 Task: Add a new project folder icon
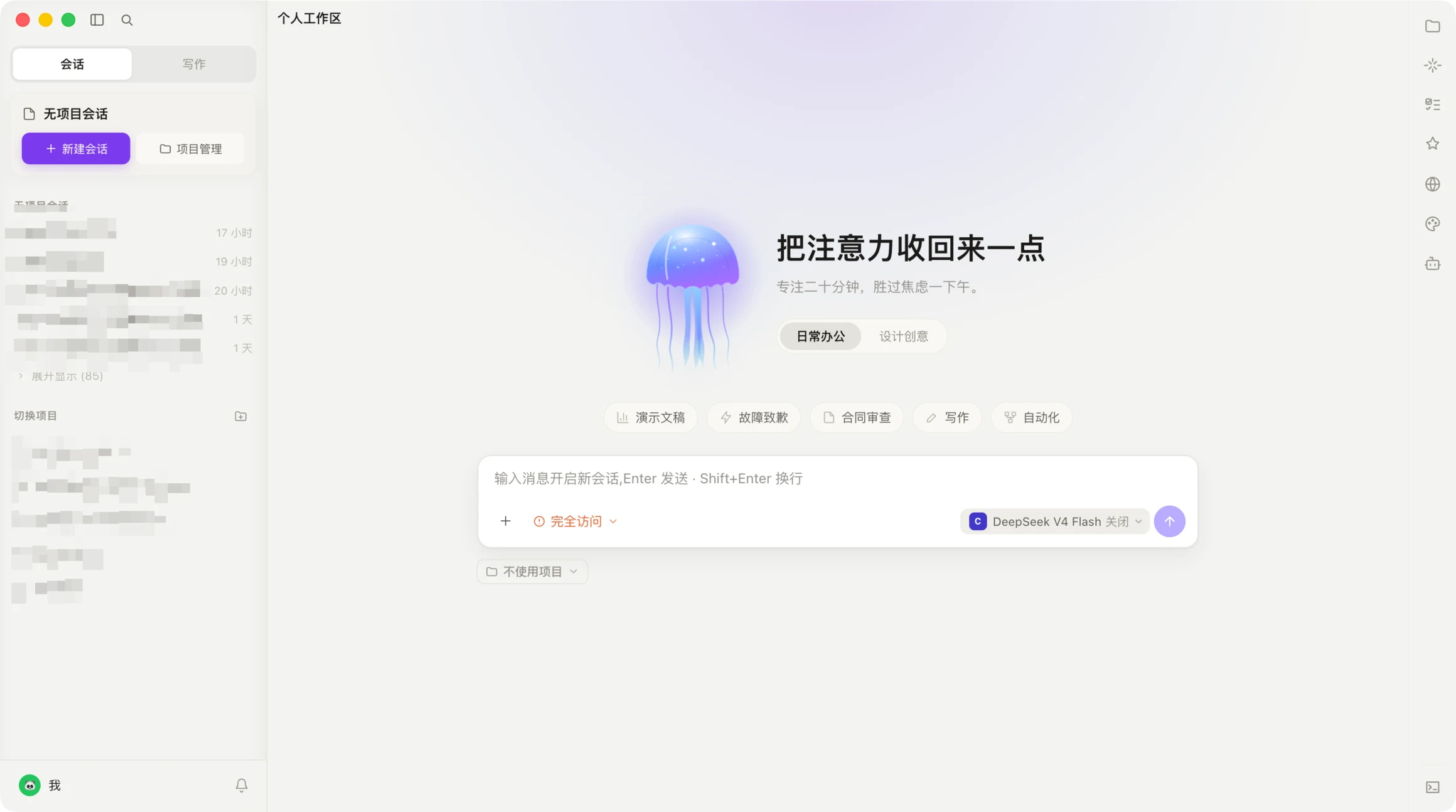[x=240, y=416]
